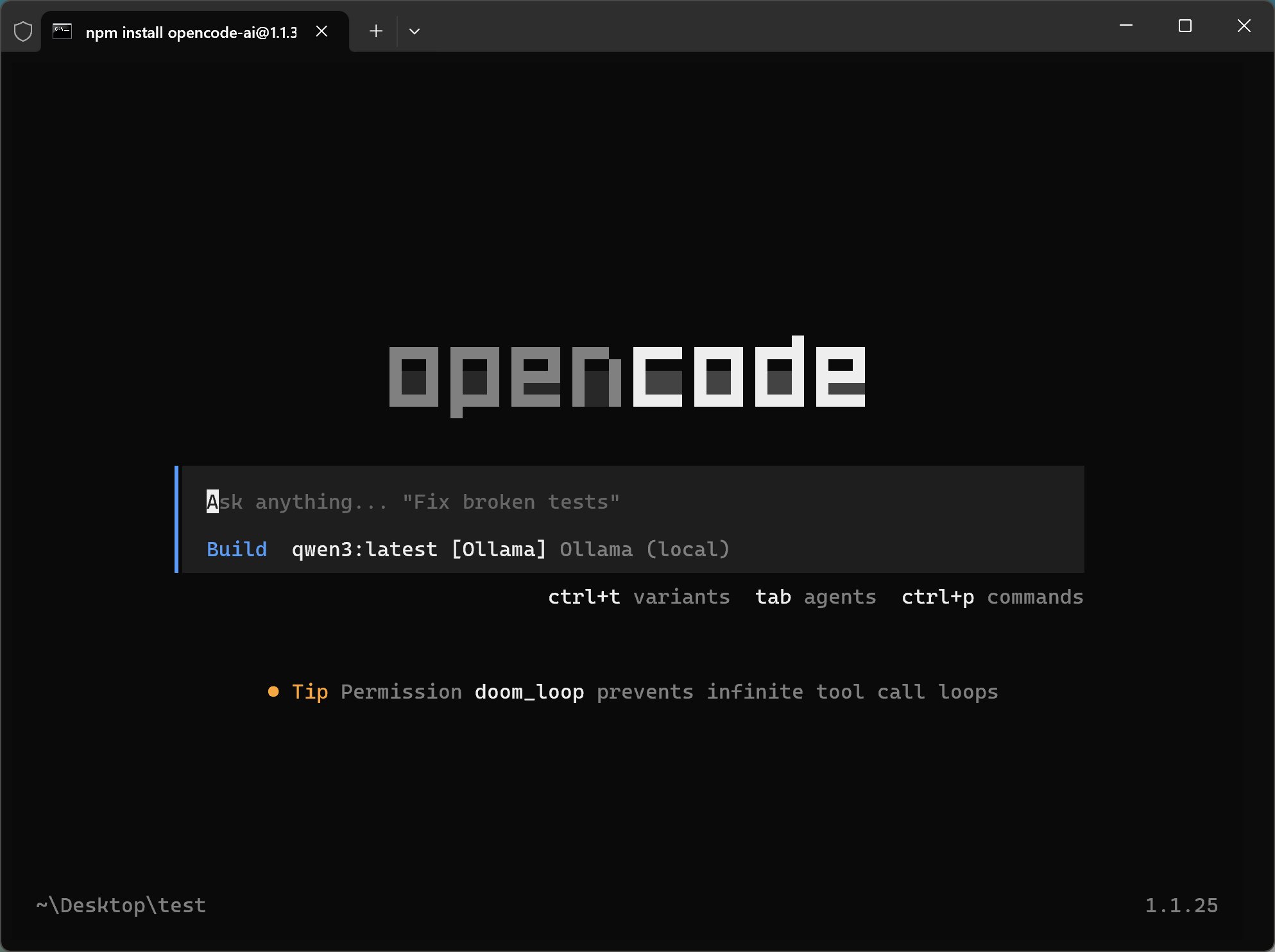The height and width of the screenshot is (952, 1275).
Task: Expand the new tab profile dropdown
Action: 415,31
